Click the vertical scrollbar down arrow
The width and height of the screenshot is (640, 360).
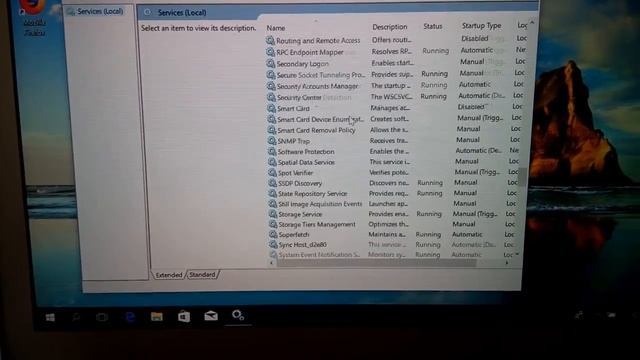coord(517,254)
